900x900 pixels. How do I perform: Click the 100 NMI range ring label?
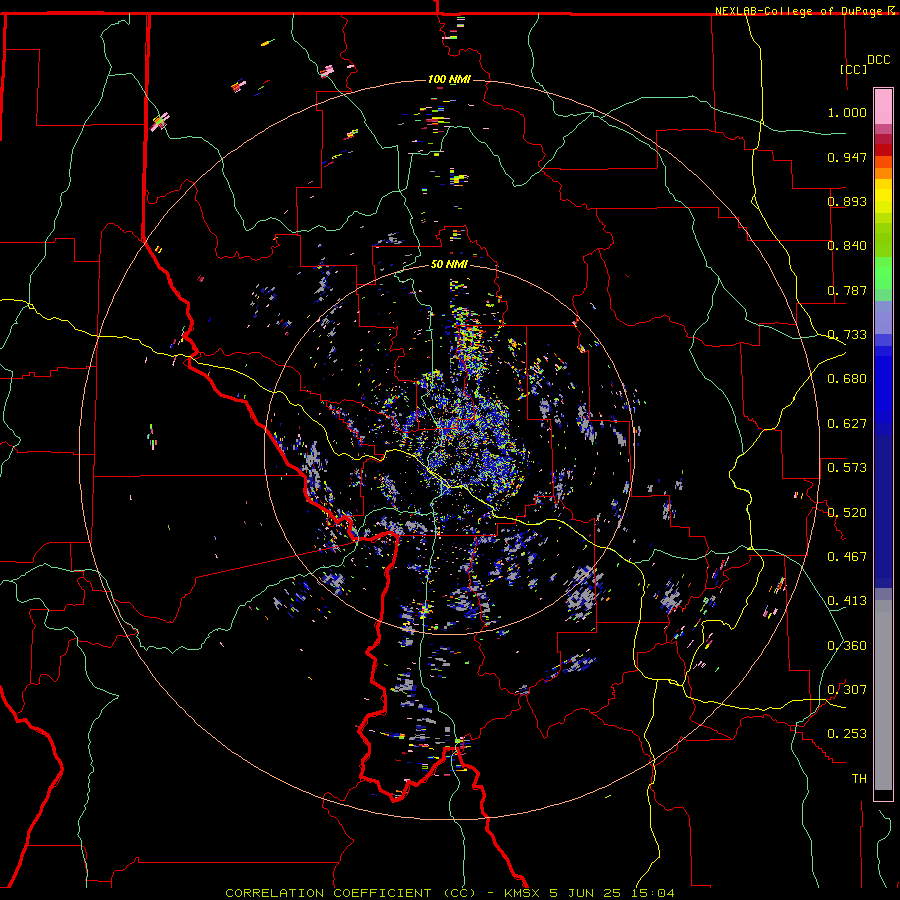(x=449, y=79)
